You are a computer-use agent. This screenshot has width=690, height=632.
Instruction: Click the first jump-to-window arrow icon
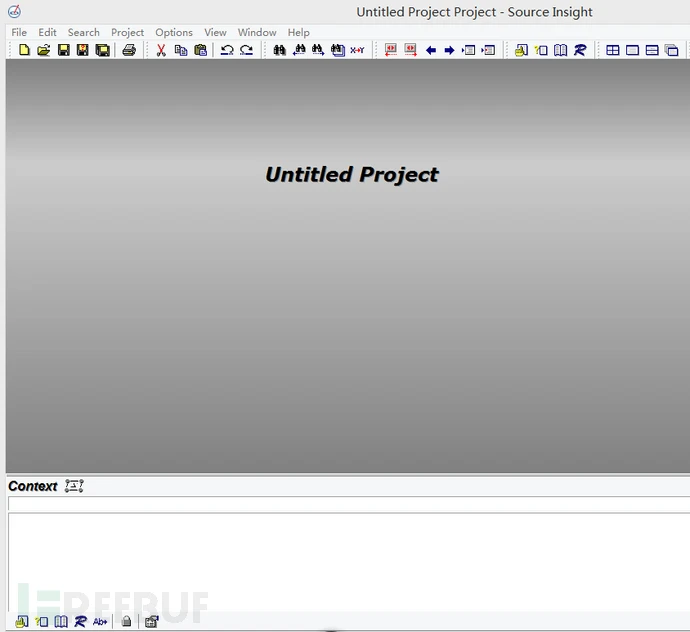[x=469, y=50]
